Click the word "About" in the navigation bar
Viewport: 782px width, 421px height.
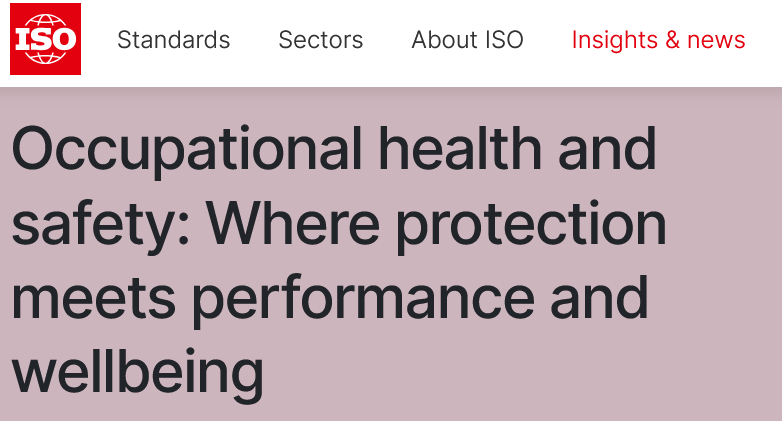[x=443, y=40]
